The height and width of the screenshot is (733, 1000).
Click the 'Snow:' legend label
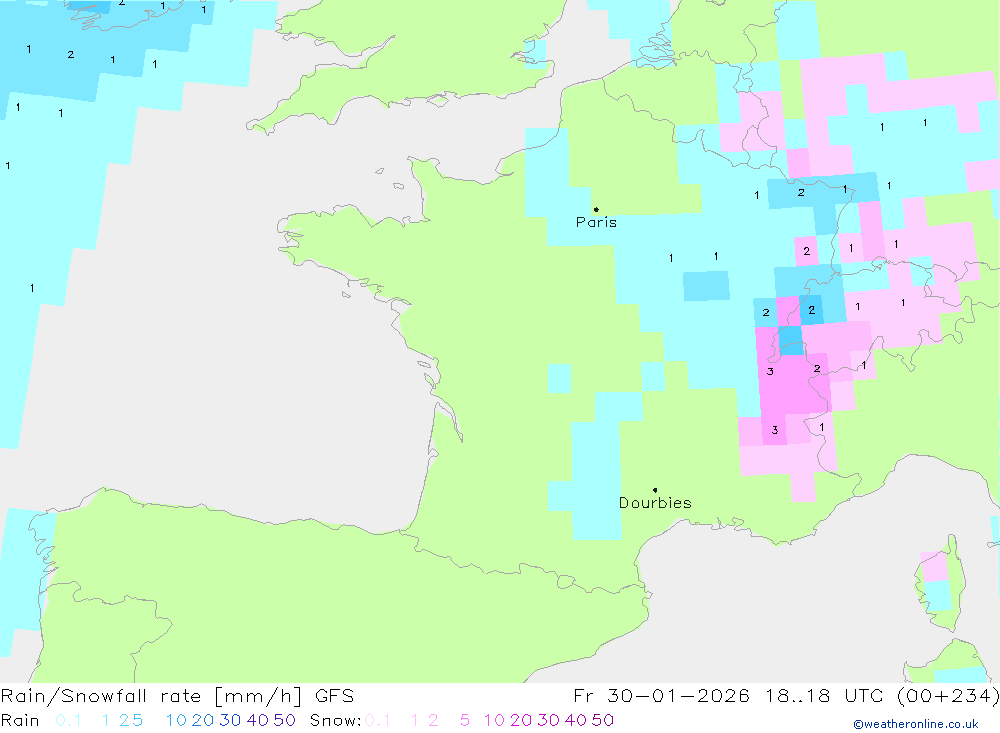tap(335, 720)
